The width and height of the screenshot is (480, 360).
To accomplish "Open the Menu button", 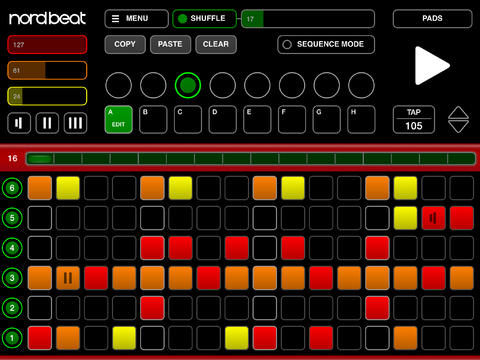I will [x=136, y=19].
